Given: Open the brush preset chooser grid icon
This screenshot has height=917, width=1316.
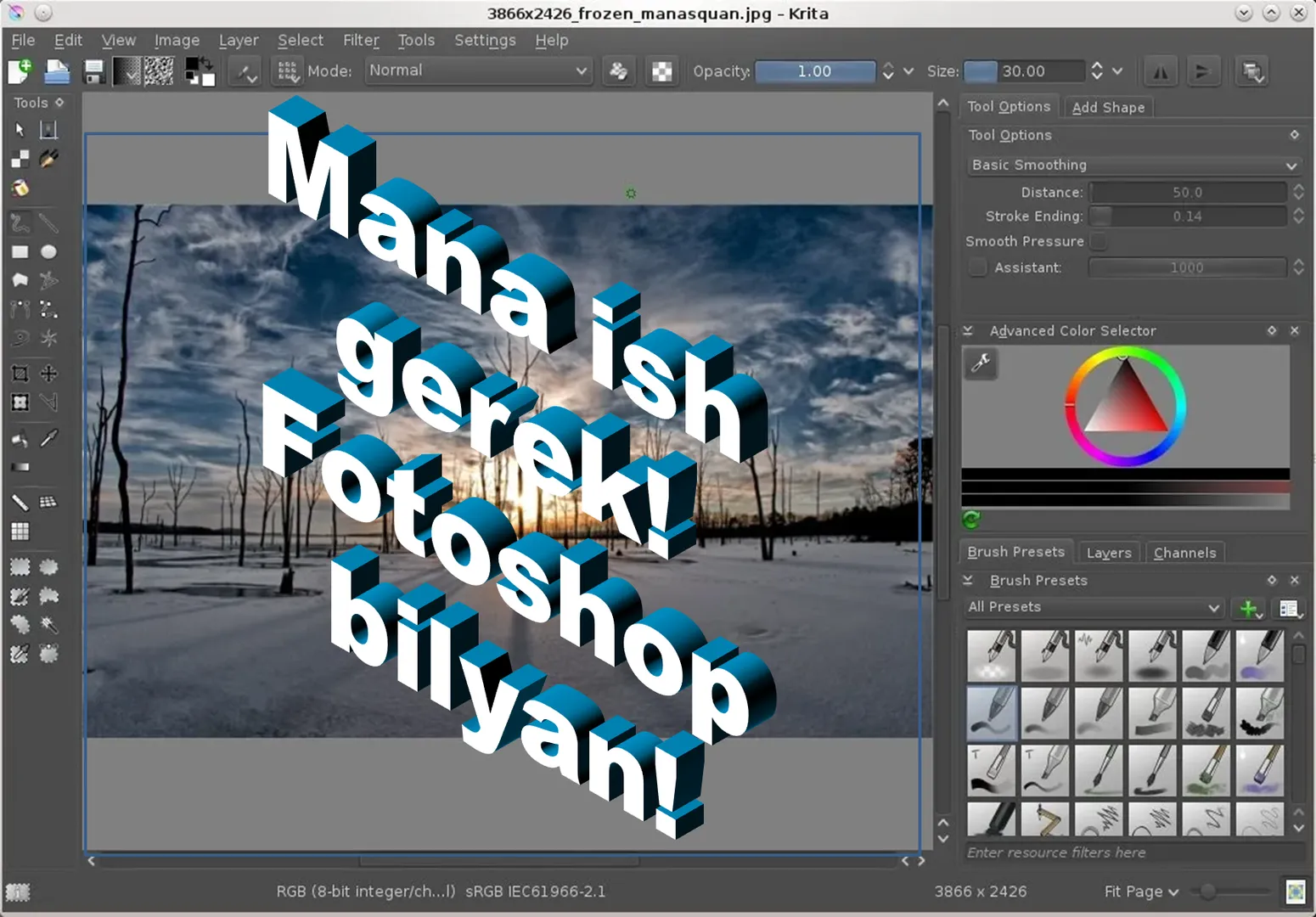Looking at the screenshot, I should point(289,72).
